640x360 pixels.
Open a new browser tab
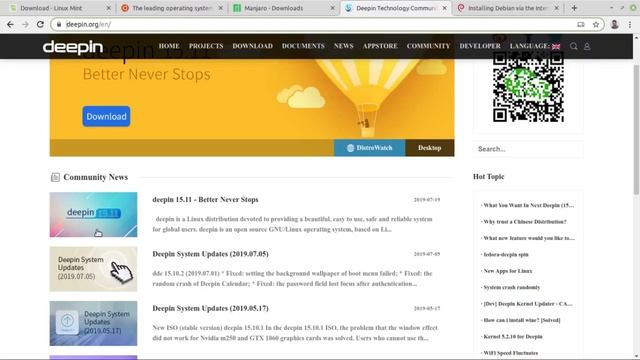pos(574,8)
